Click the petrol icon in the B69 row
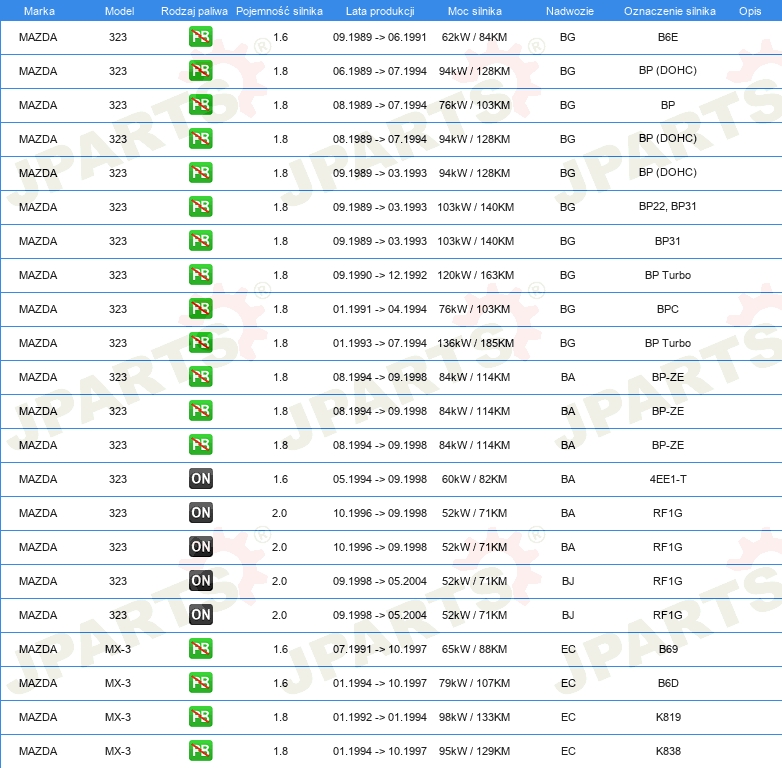Image resolution: width=782 pixels, height=768 pixels. click(200, 649)
